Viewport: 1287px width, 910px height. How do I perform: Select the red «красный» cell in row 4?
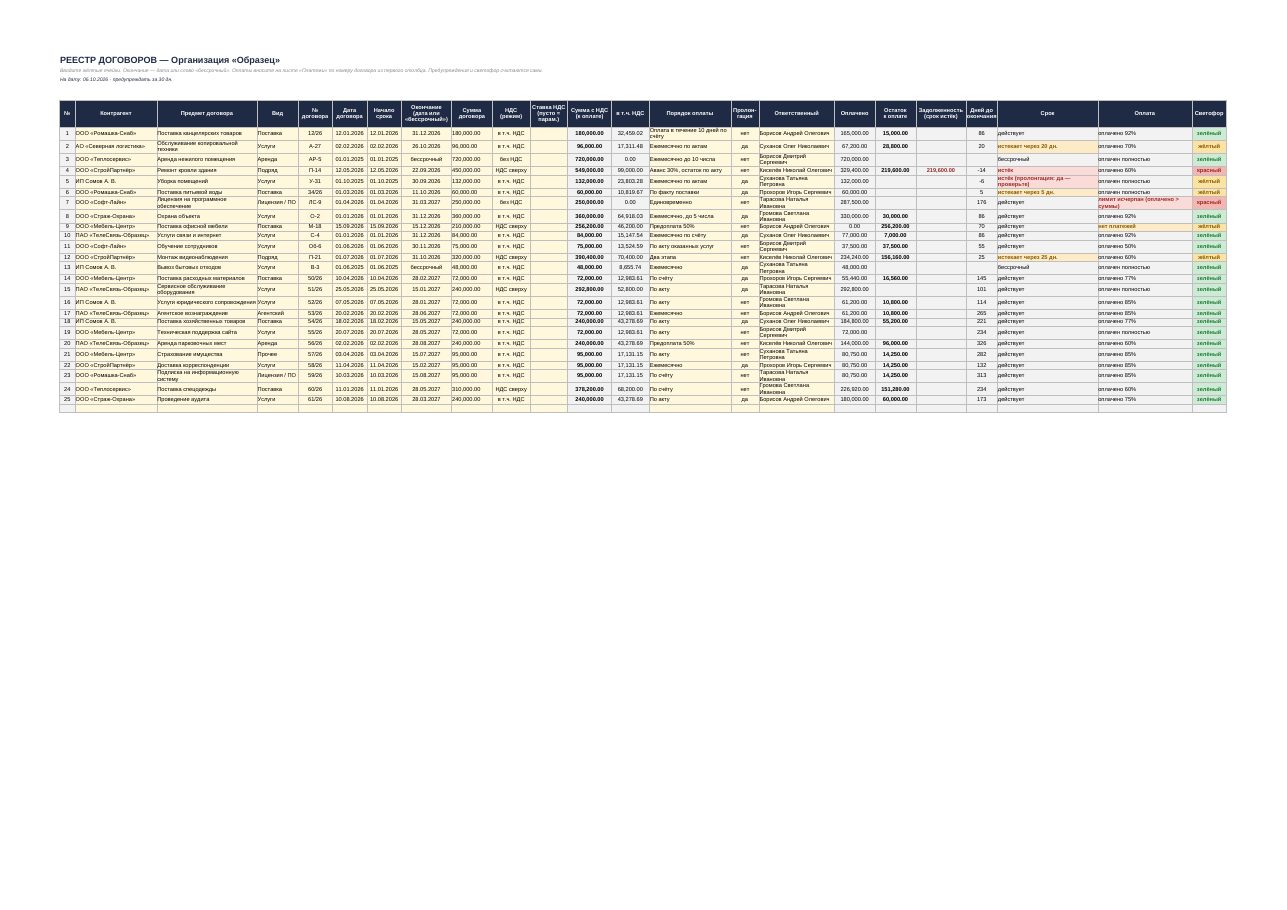(x=1209, y=170)
